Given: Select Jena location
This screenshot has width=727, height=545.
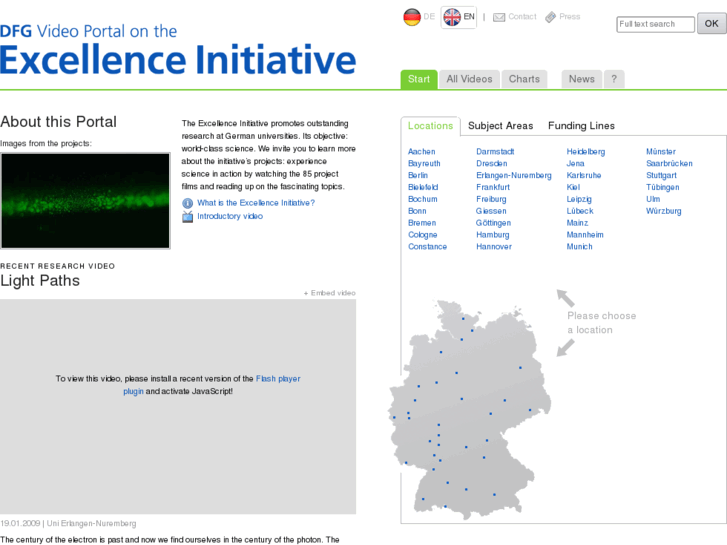Looking at the screenshot, I should coord(575,164).
